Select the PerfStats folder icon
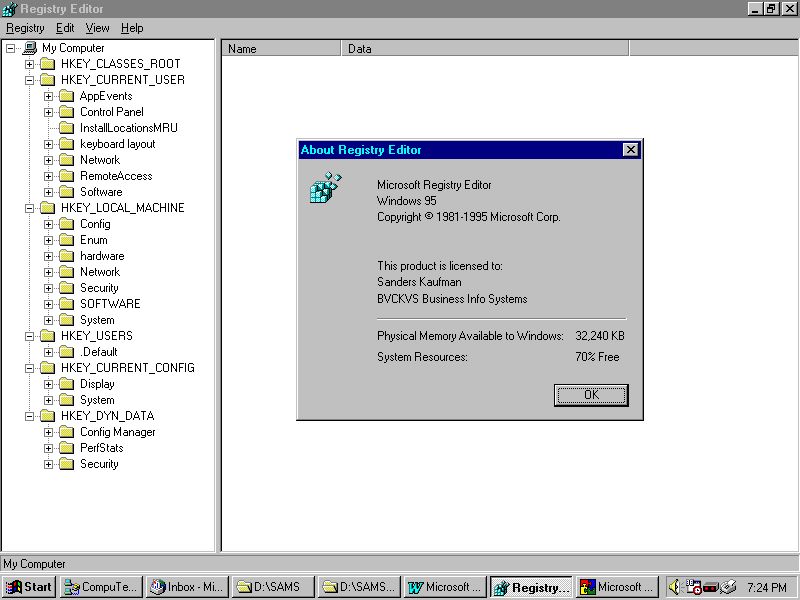The width and height of the screenshot is (800, 600). click(67, 448)
